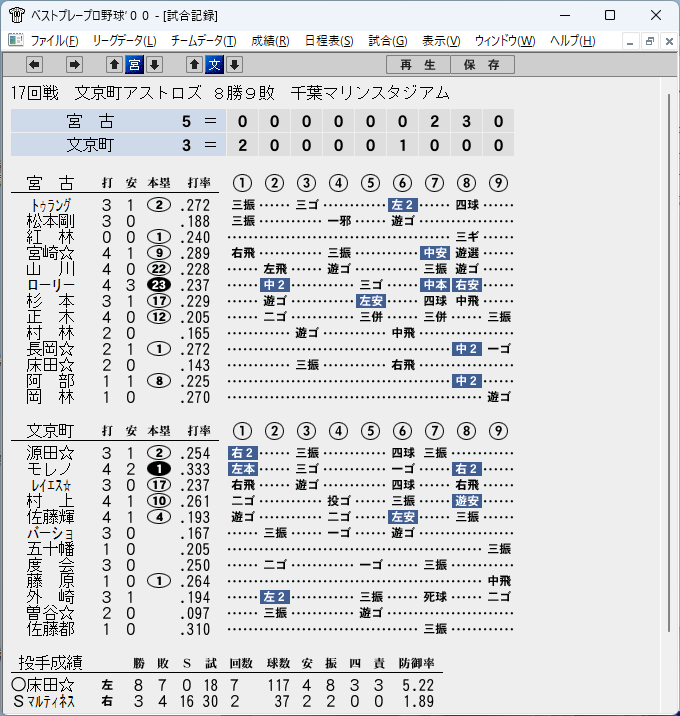Select player name バーショ in 文京町 lineup
Viewport: 680px width, 716px height.
click(x=51, y=533)
